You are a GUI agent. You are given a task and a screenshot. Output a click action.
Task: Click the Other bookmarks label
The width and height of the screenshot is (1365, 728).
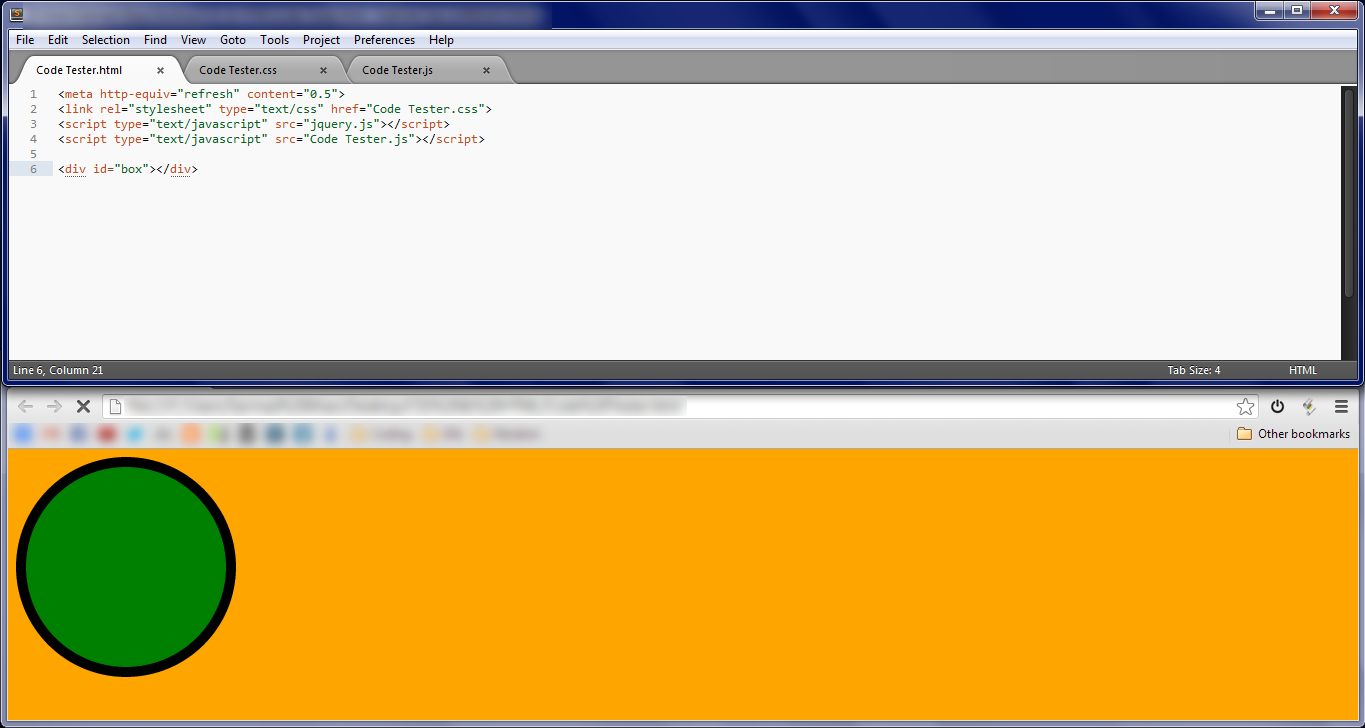pyautogui.click(x=1302, y=433)
